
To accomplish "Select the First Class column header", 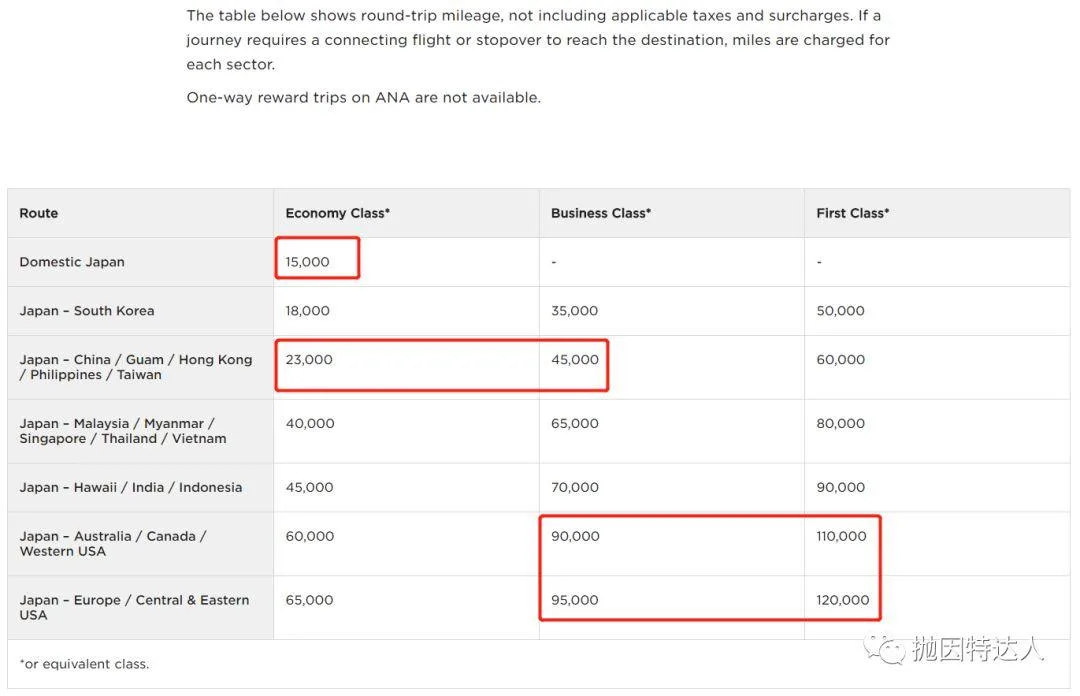I will (852, 213).
